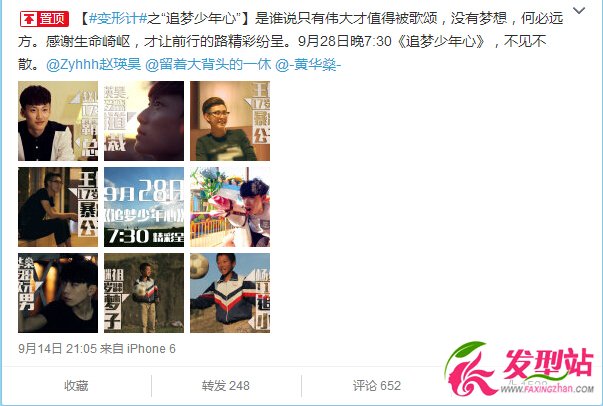Image resolution: width=603 pixels, height=406 pixels.
Task: Open @留着大背头的一休 profile mention
Action: [208, 65]
